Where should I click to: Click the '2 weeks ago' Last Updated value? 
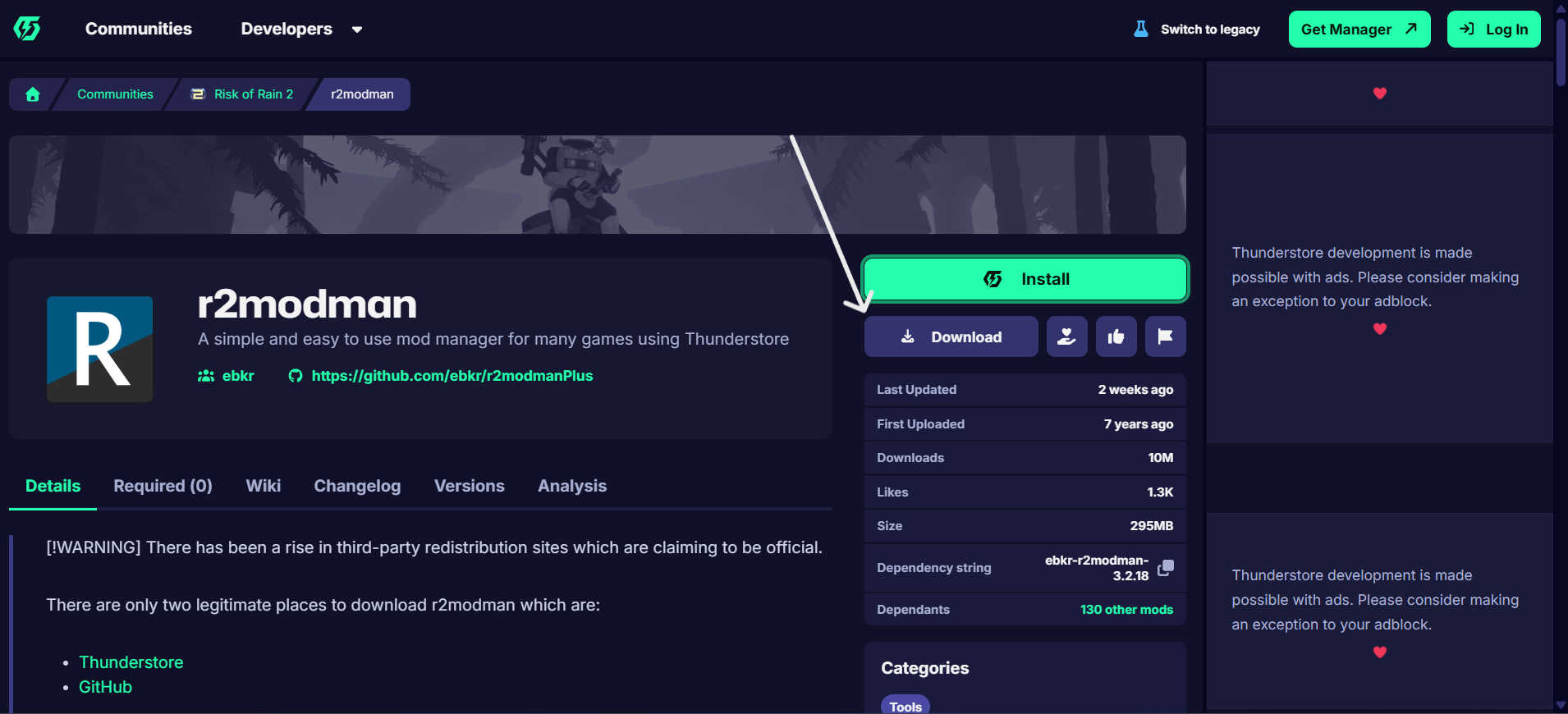pyautogui.click(x=1135, y=390)
